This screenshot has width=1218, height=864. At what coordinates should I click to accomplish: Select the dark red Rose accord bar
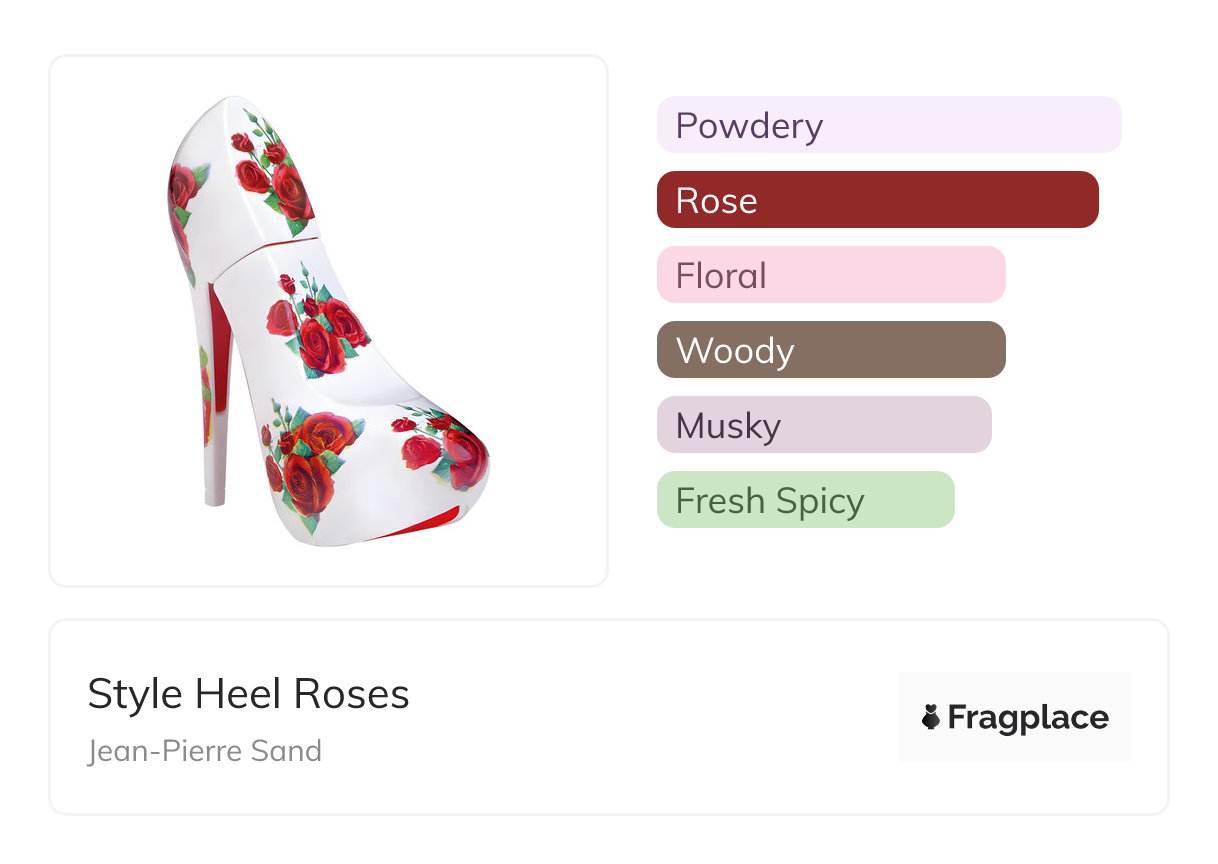[x=877, y=200]
